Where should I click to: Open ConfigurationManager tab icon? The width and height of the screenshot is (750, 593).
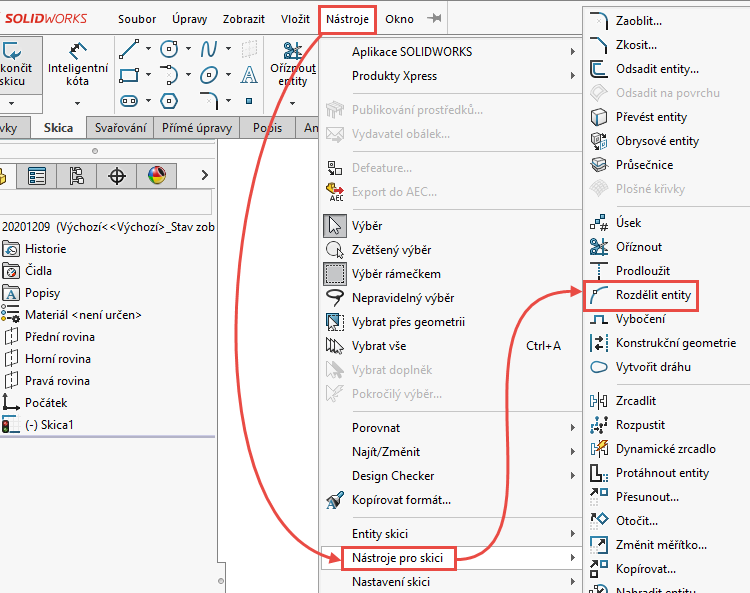coord(77,176)
